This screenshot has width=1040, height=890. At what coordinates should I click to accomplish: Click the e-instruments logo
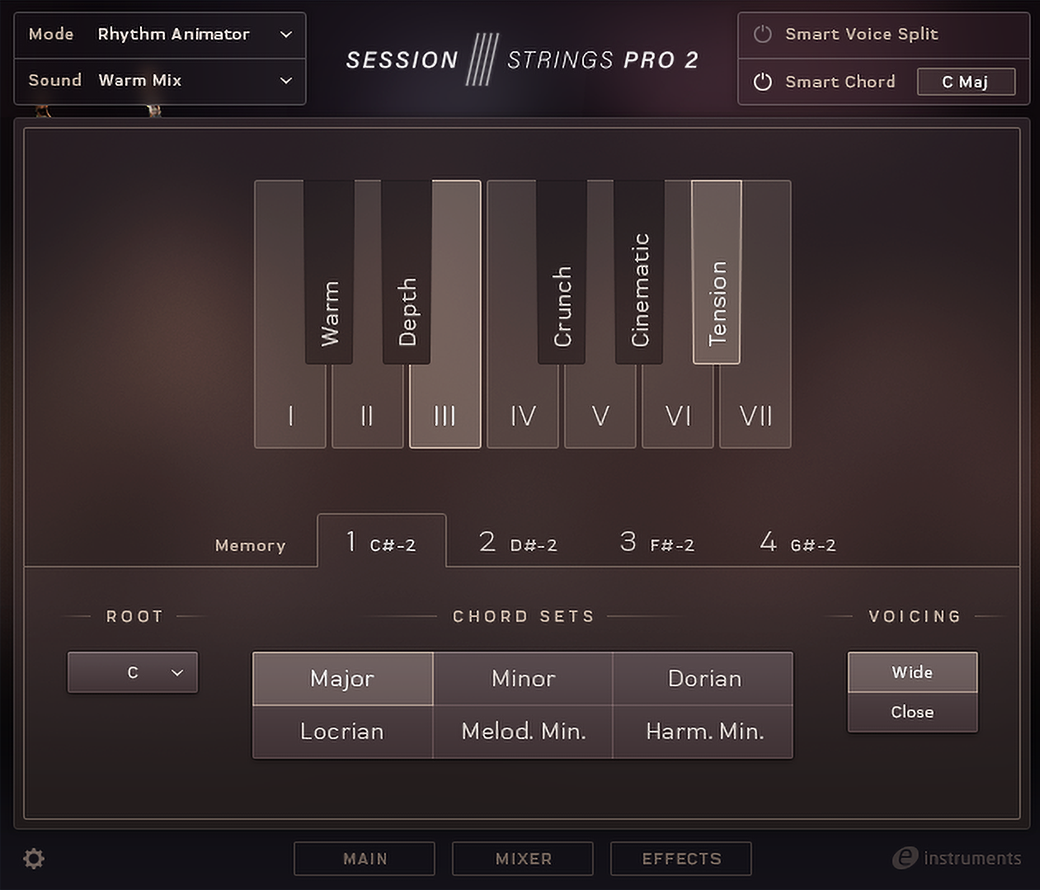(956, 858)
